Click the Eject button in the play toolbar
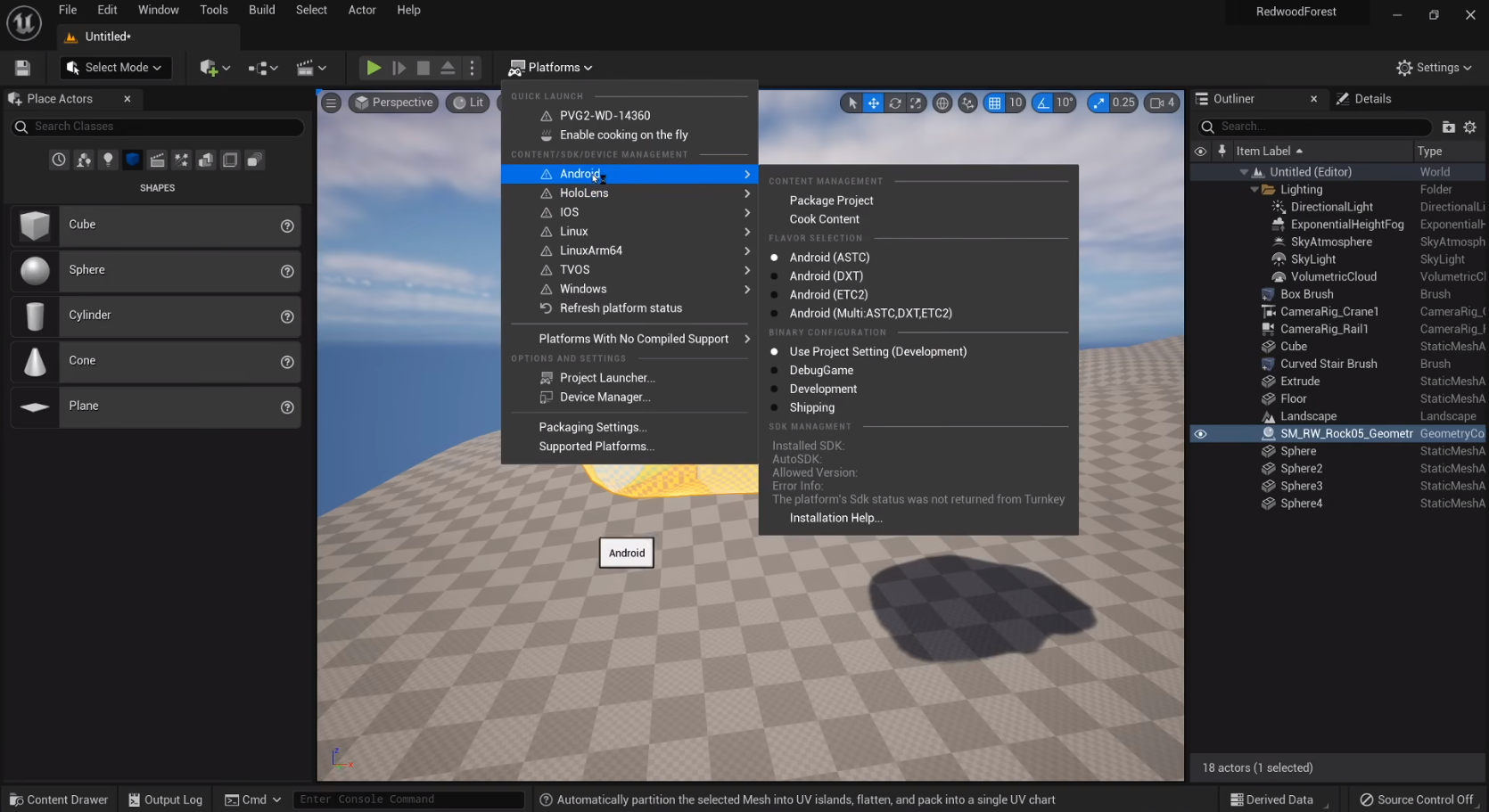The width and height of the screenshot is (1489, 812). [448, 68]
